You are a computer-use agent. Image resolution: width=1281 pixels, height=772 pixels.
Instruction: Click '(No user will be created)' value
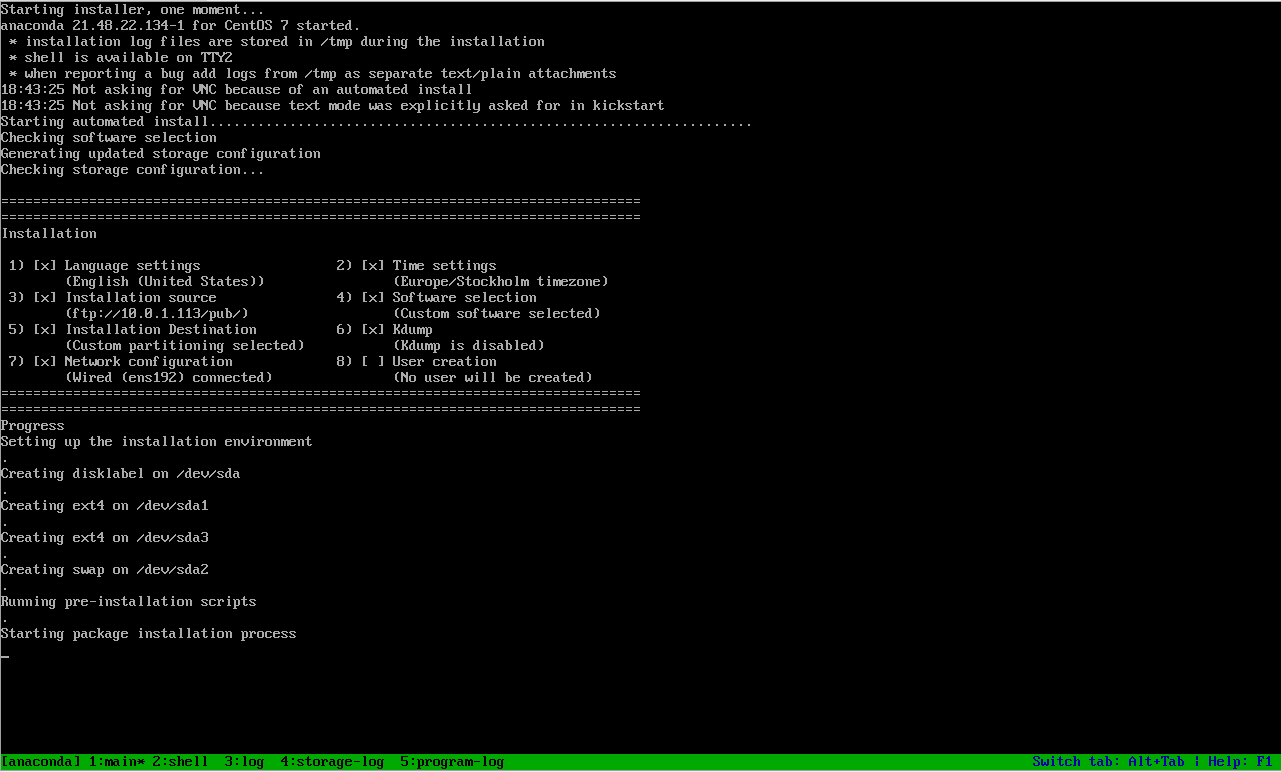tap(492, 378)
